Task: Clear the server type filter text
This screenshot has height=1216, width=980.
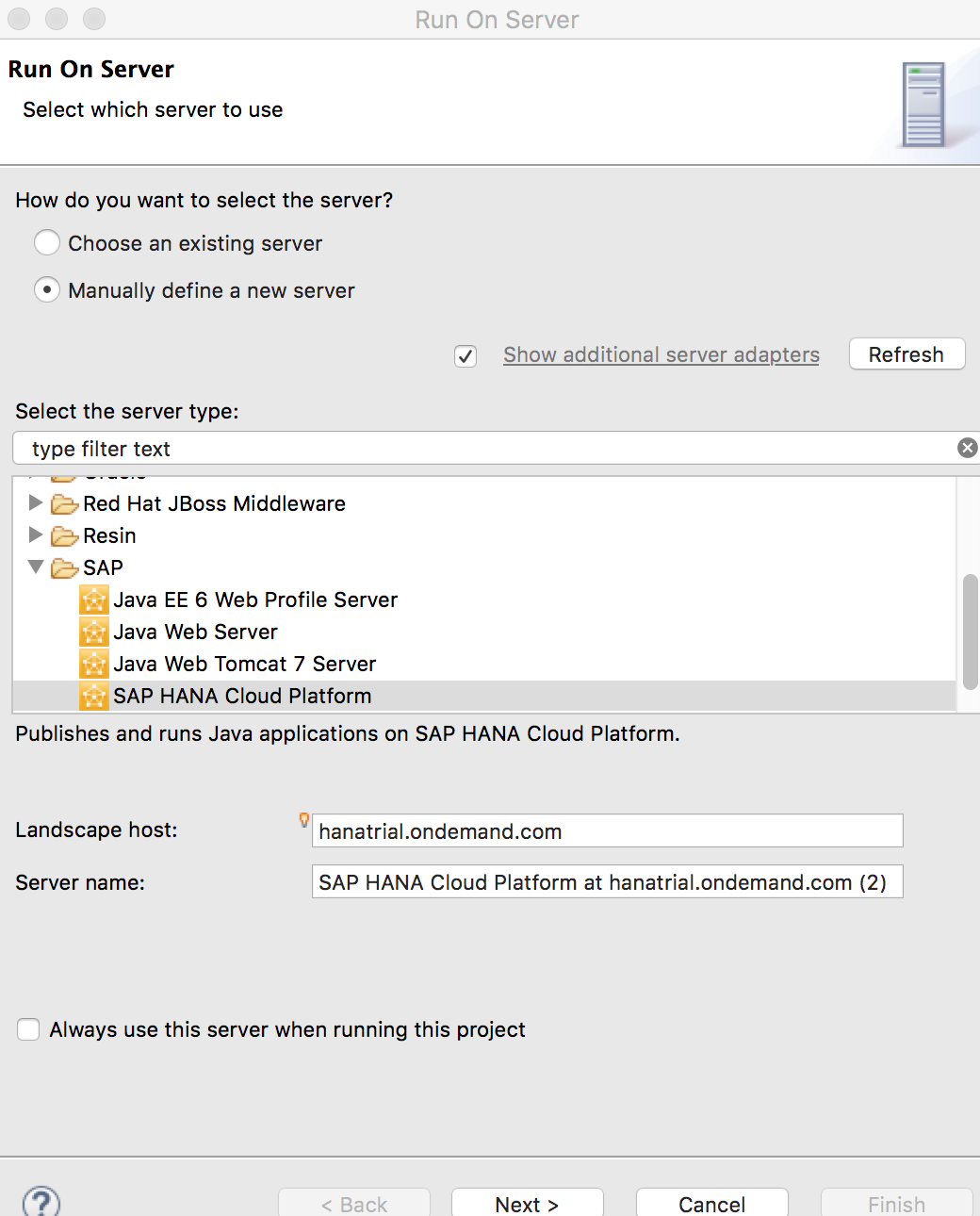Action: [967, 448]
